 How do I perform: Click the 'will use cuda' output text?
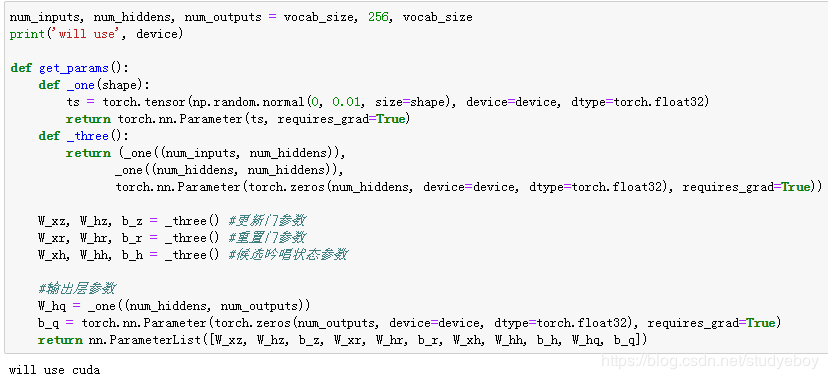[54, 369]
